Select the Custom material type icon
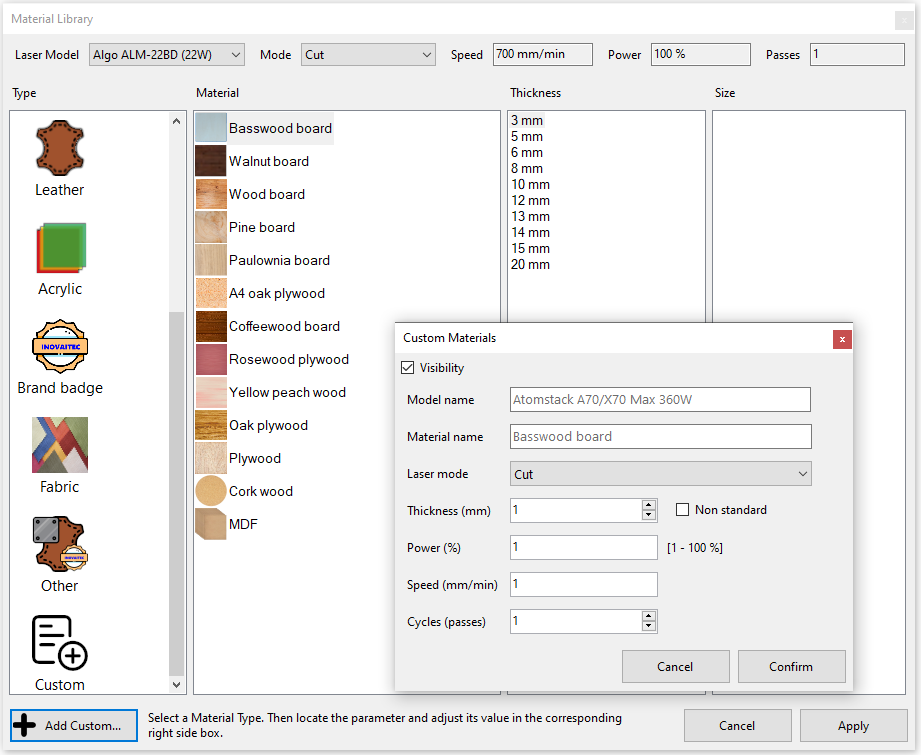Viewport: 921px width, 755px height. point(60,642)
